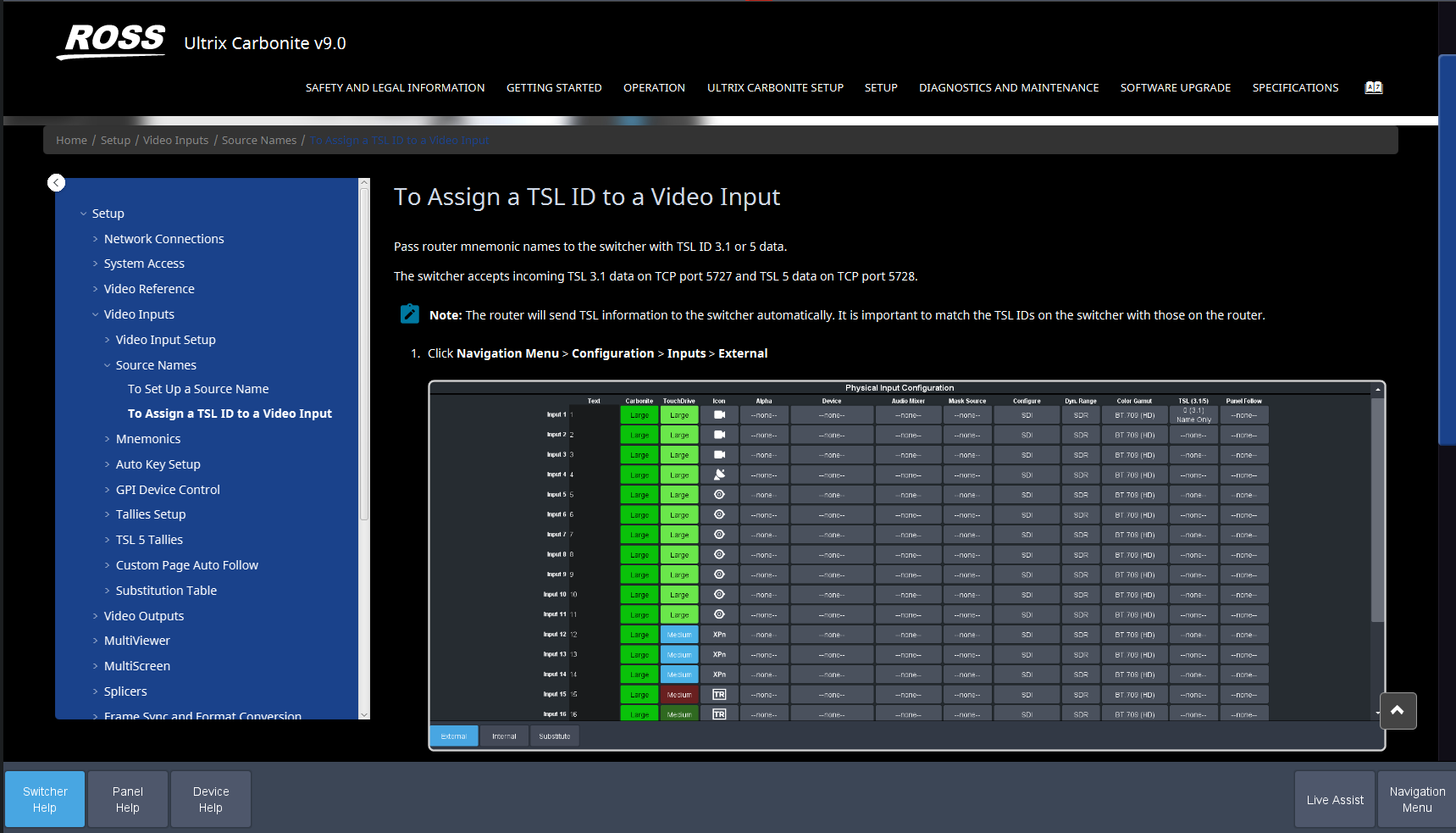The width and height of the screenshot is (1456, 833).
Task: Expand Video Reference tree arrow
Action: pyautogui.click(x=95, y=289)
